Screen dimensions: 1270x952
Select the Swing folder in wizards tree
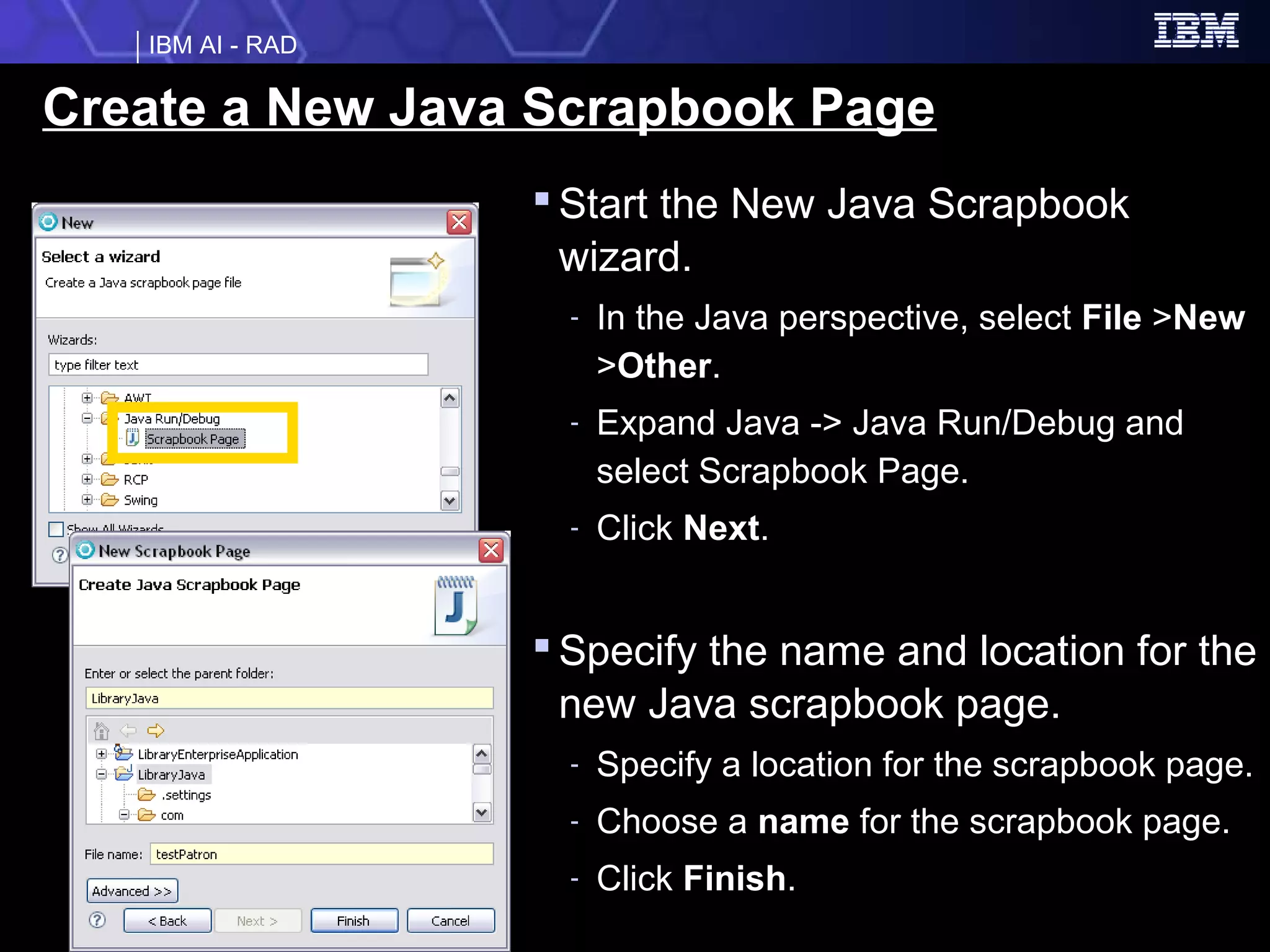(x=141, y=500)
